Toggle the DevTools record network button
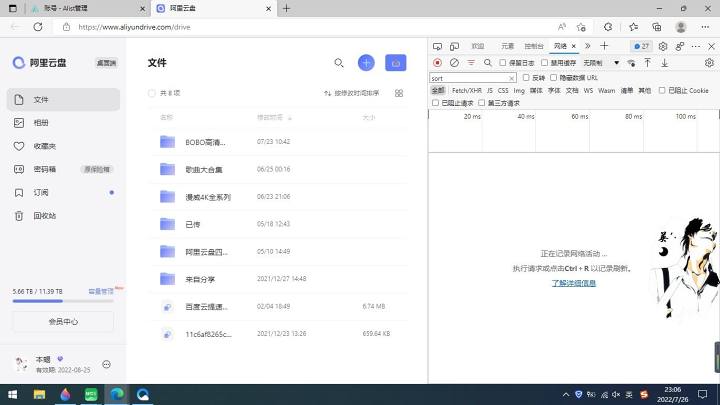Viewport: 720px width, 405px height. point(437,63)
